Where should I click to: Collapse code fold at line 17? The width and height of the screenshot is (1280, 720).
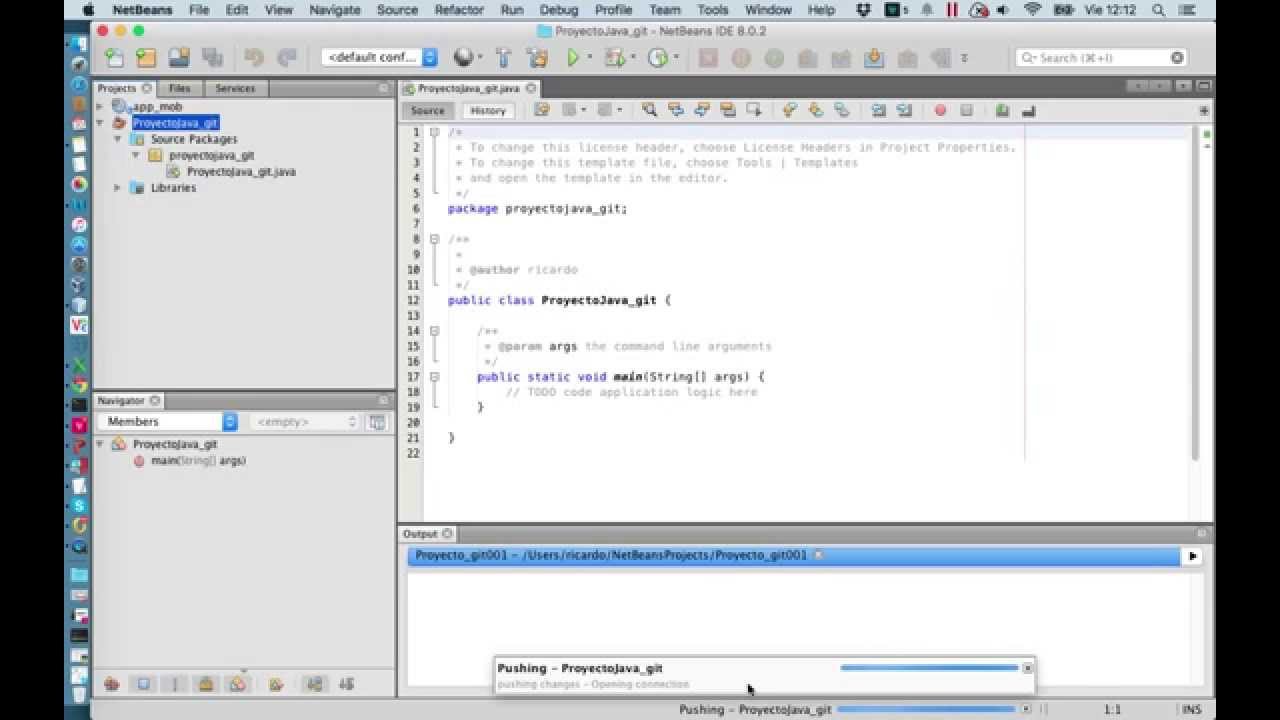434,377
